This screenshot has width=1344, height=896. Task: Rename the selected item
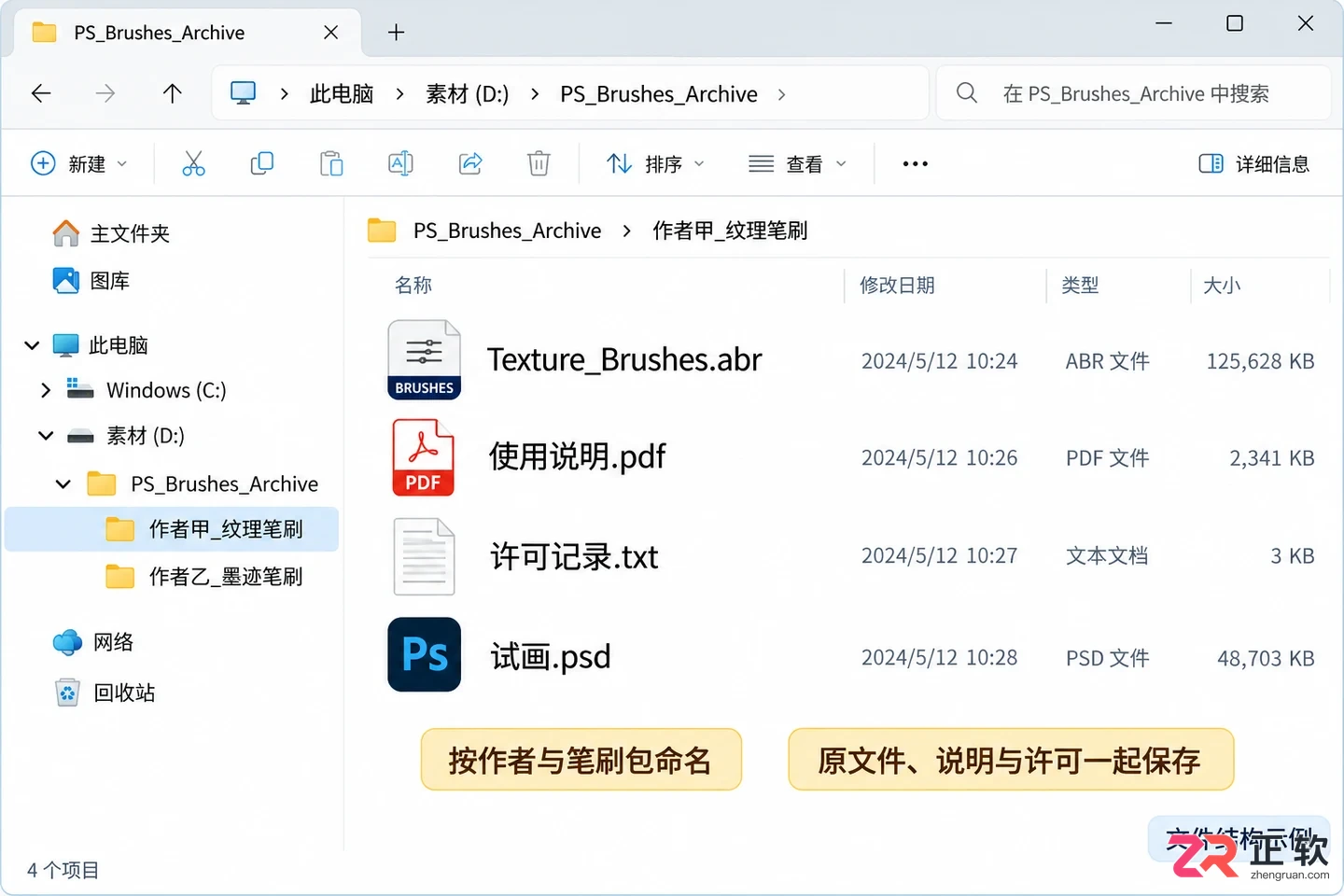400,164
